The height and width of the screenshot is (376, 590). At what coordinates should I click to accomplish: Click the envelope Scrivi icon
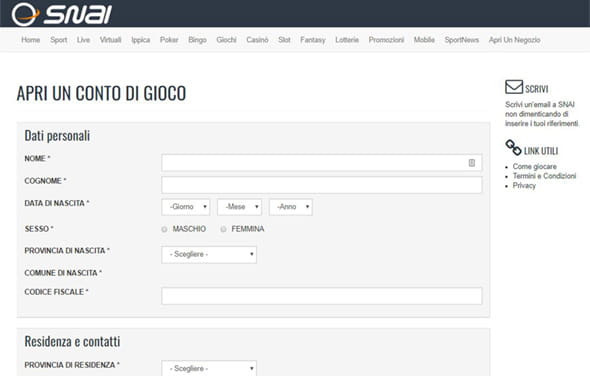point(514,87)
